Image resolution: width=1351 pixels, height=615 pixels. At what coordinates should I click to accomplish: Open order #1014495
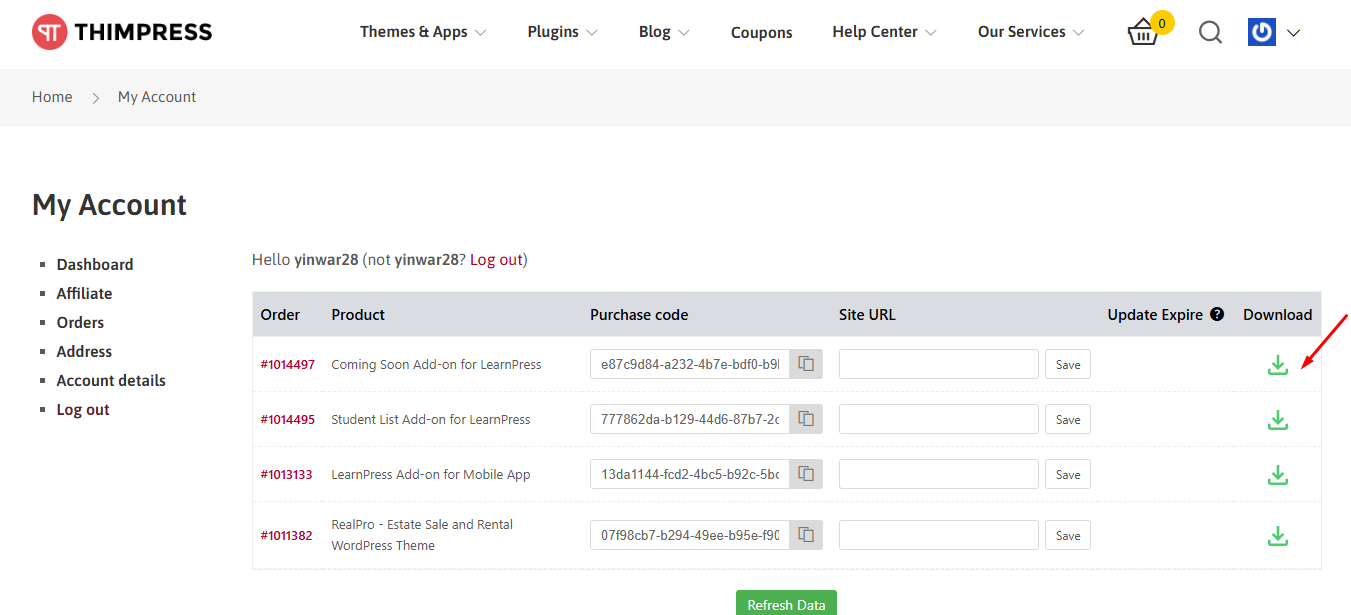click(287, 420)
